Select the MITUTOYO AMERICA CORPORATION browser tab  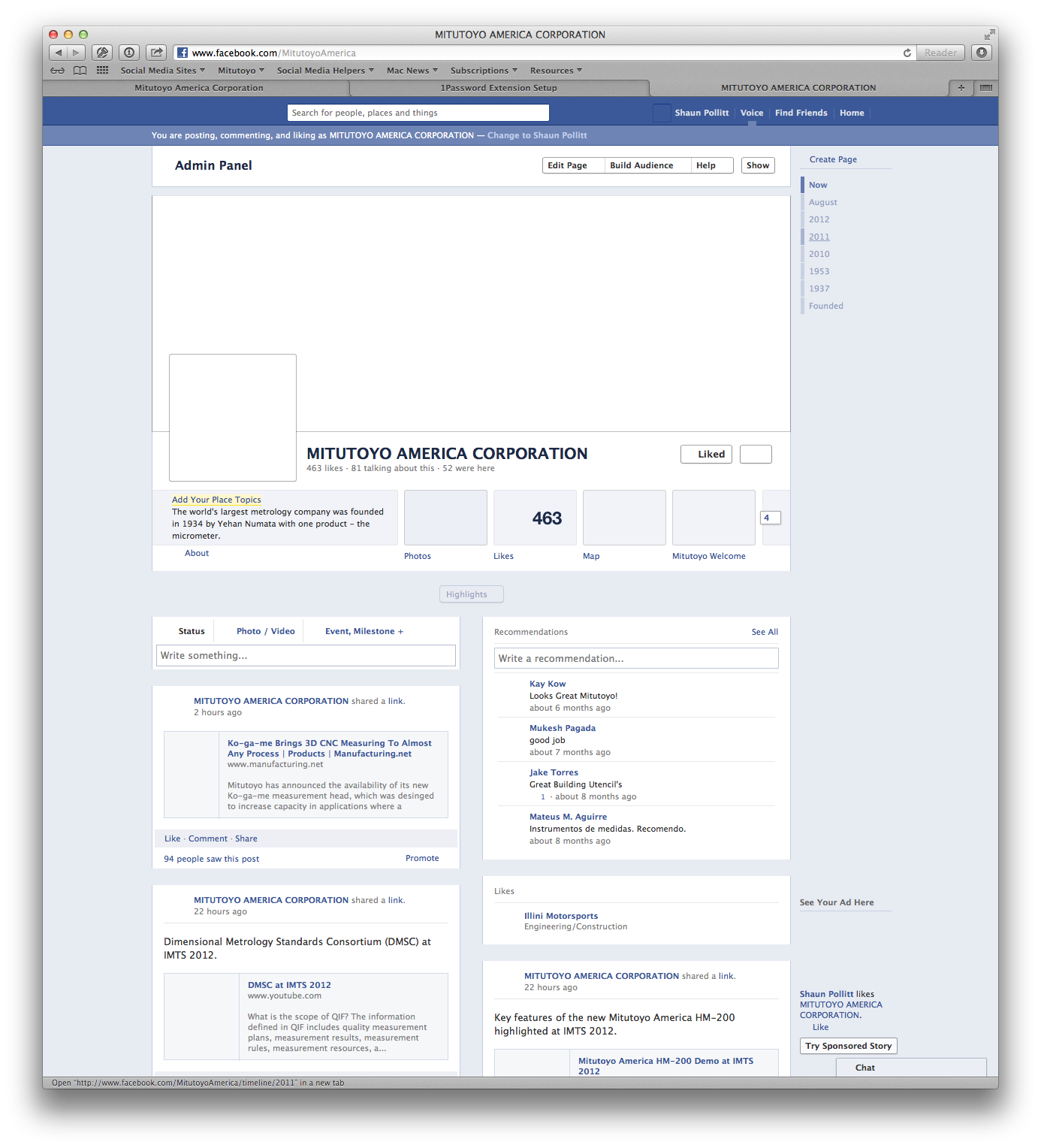point(798,88)
